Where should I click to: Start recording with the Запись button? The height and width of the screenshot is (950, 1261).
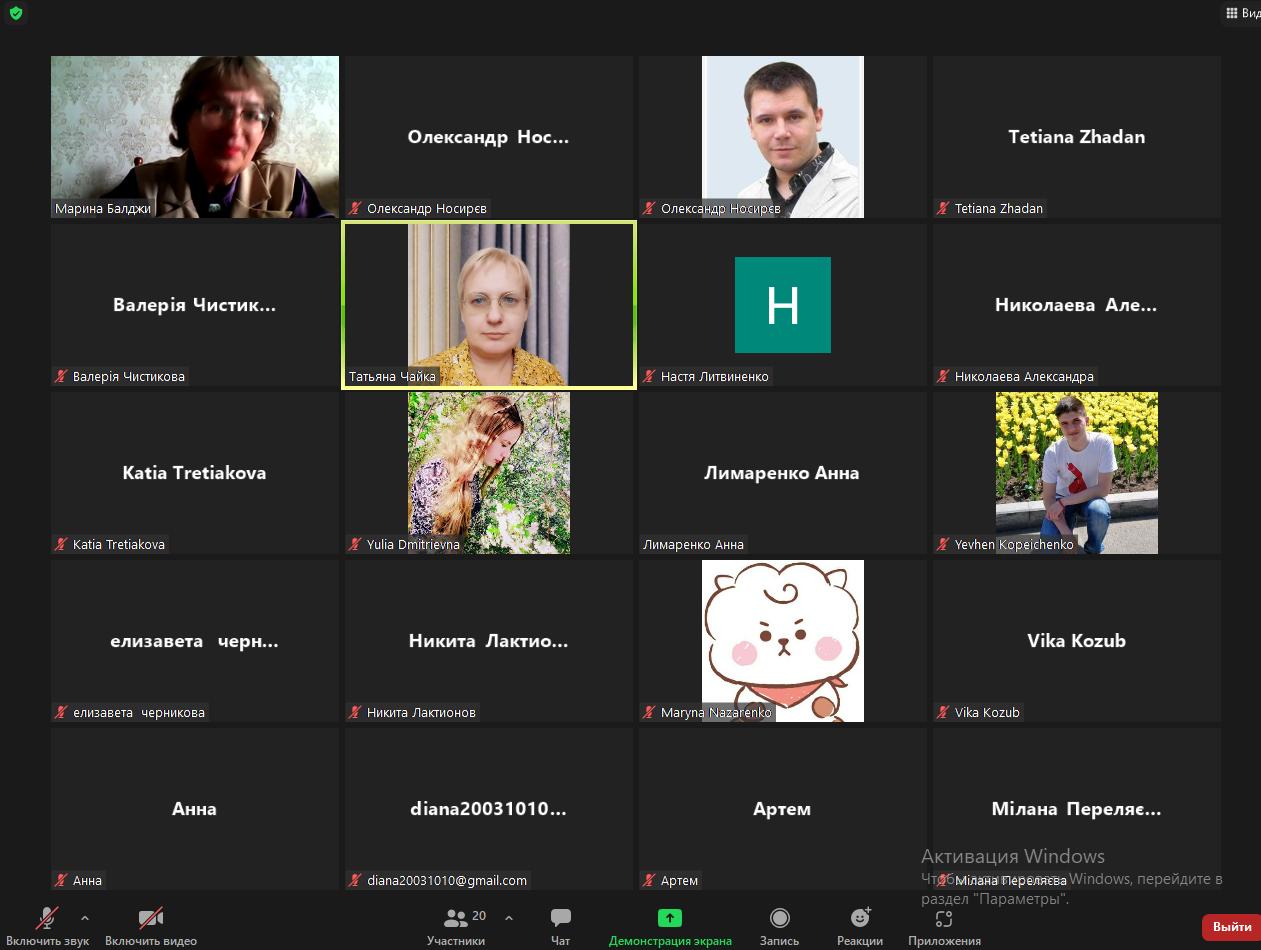pos(779,925)
